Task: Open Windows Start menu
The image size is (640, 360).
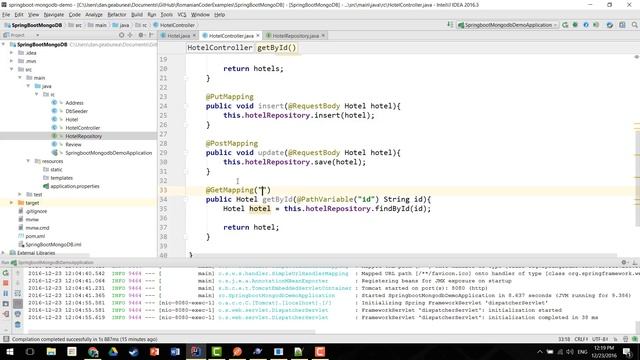Action: tap(9, 351)
